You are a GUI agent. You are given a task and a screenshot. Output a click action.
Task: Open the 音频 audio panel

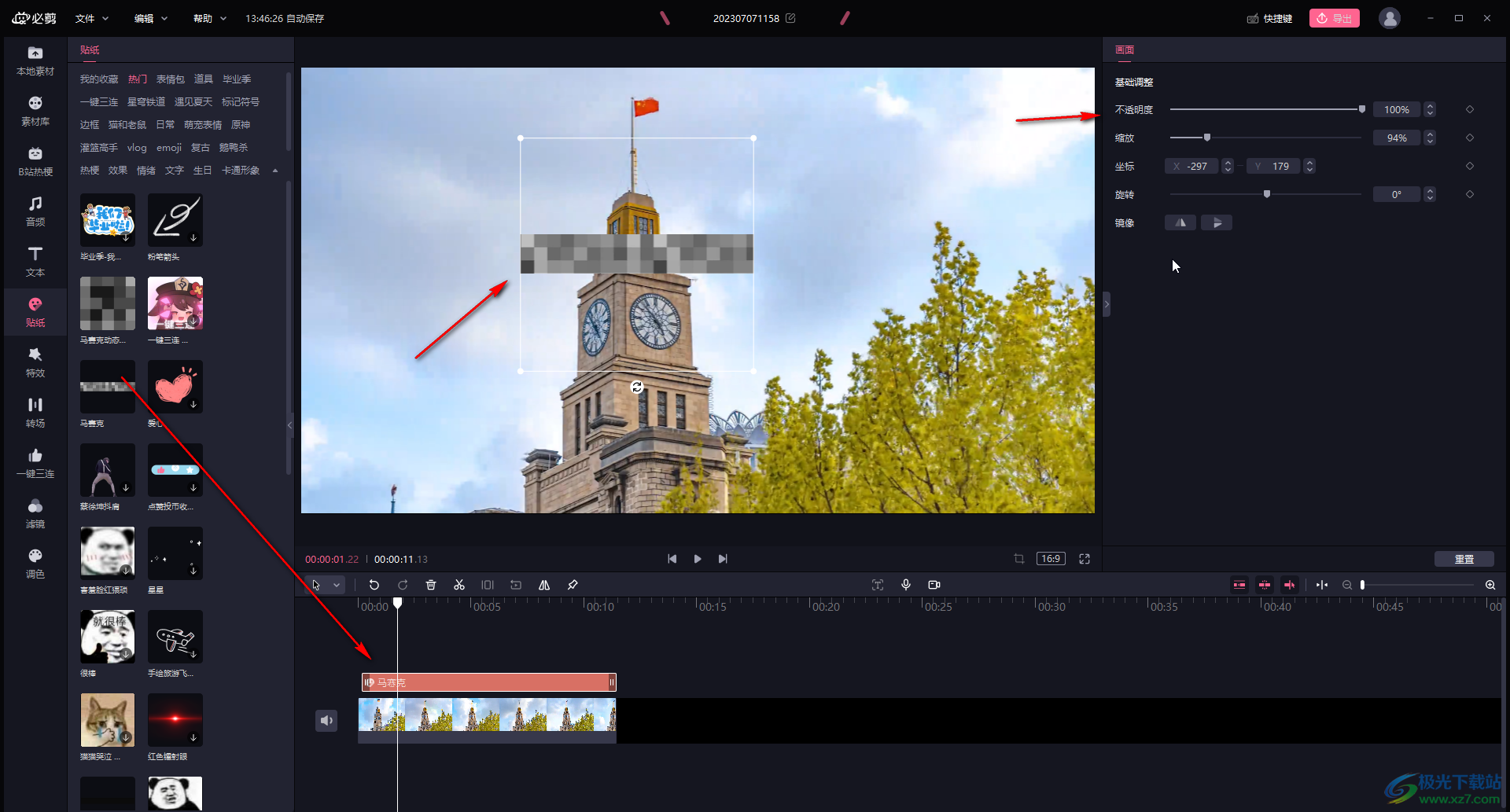click(35, 212)
